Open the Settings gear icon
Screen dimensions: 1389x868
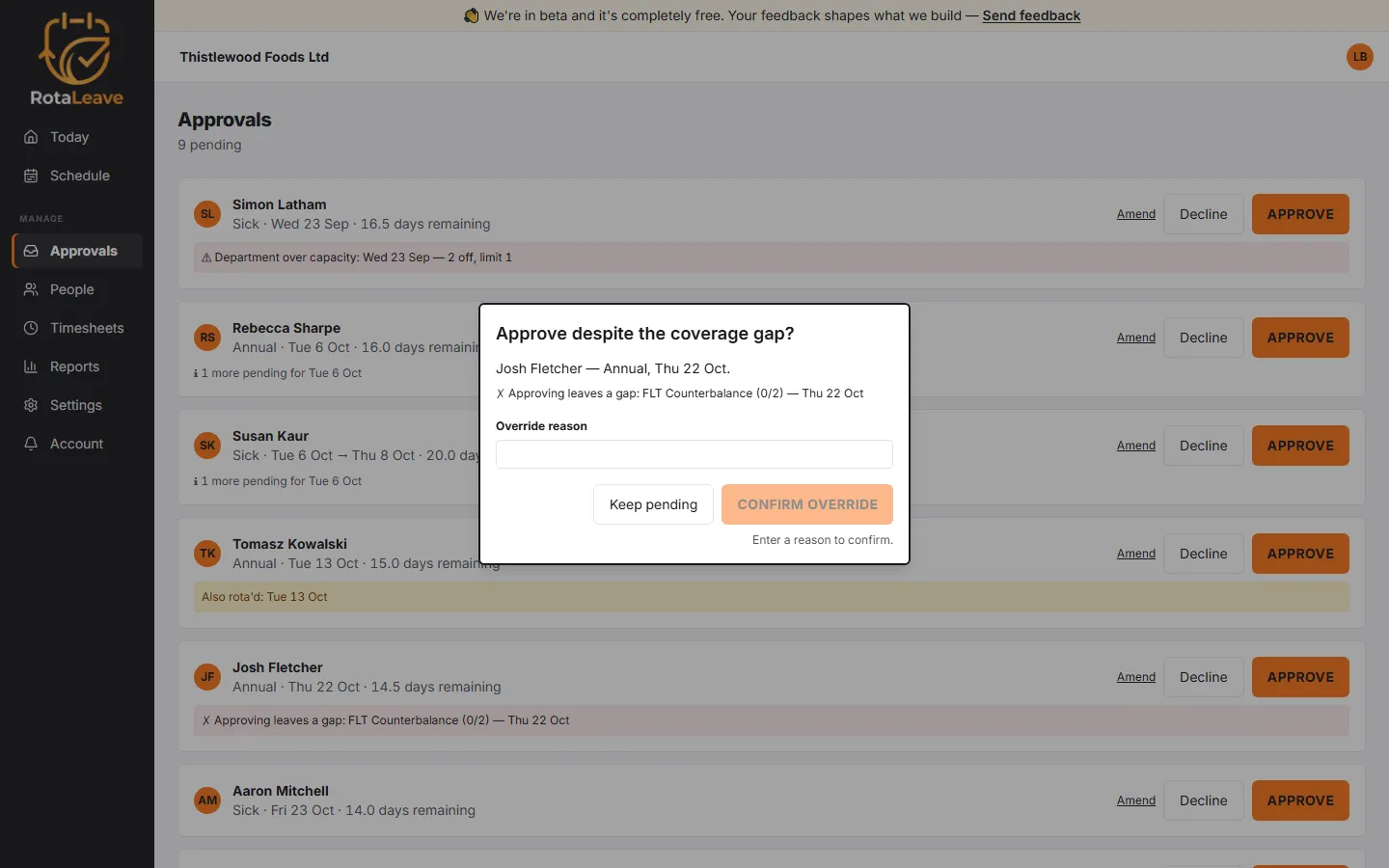(31, 405)
